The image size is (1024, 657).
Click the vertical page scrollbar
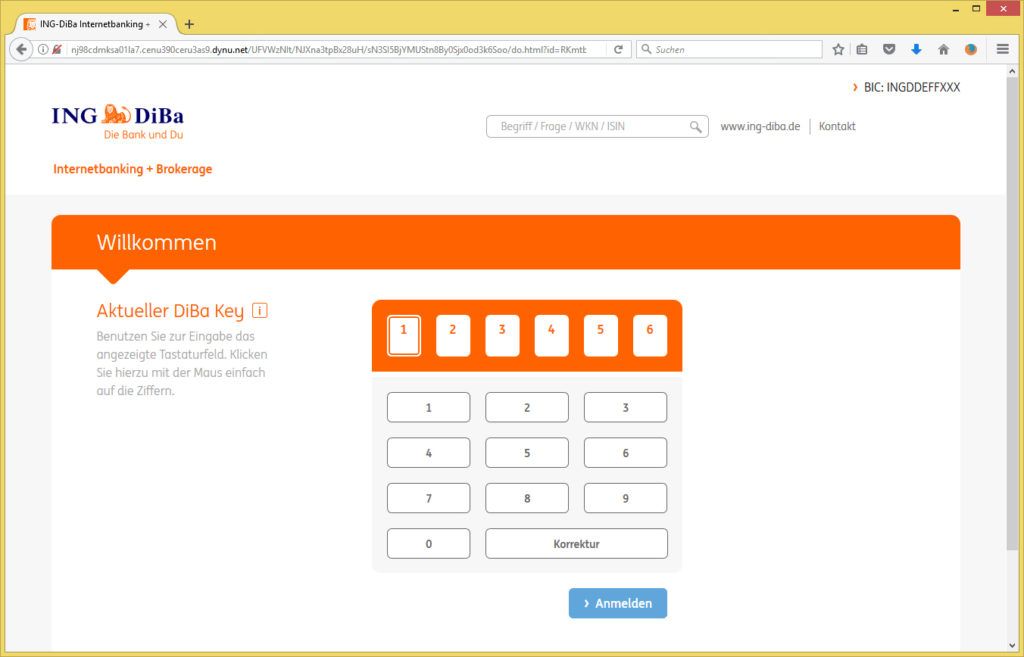[x=1012, y=313]
